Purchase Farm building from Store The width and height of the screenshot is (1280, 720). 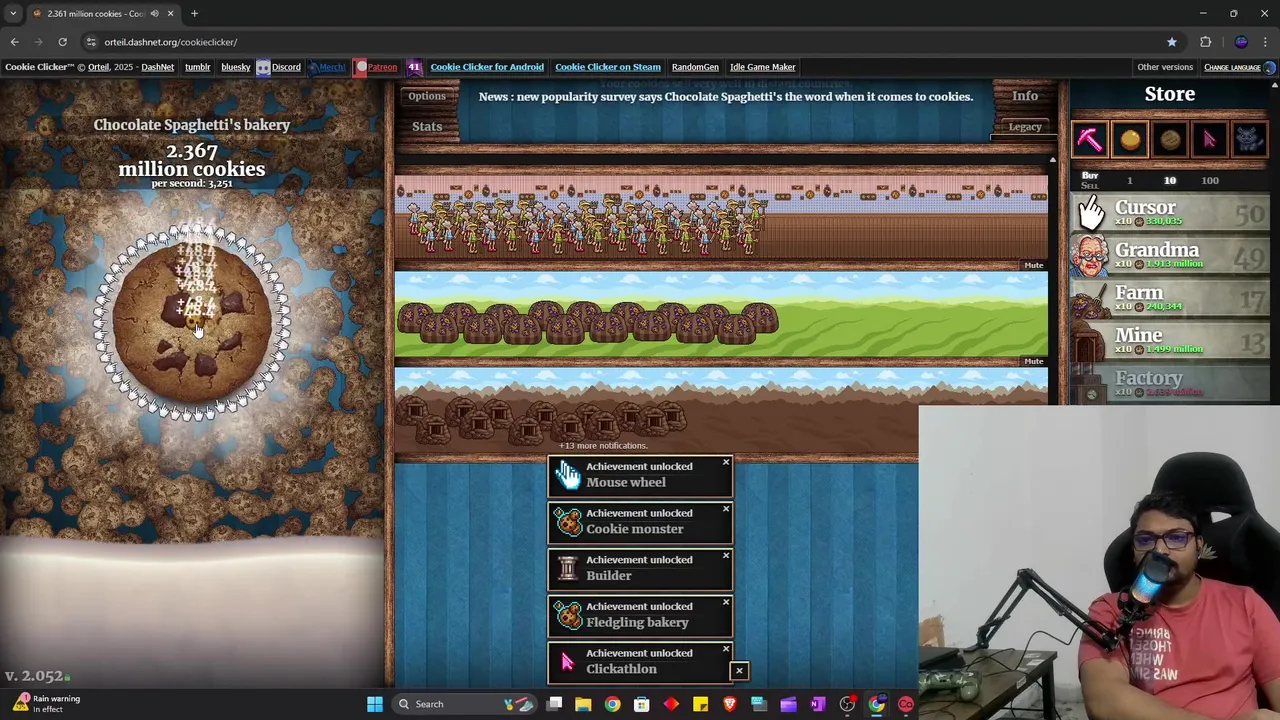[1170, 298]
